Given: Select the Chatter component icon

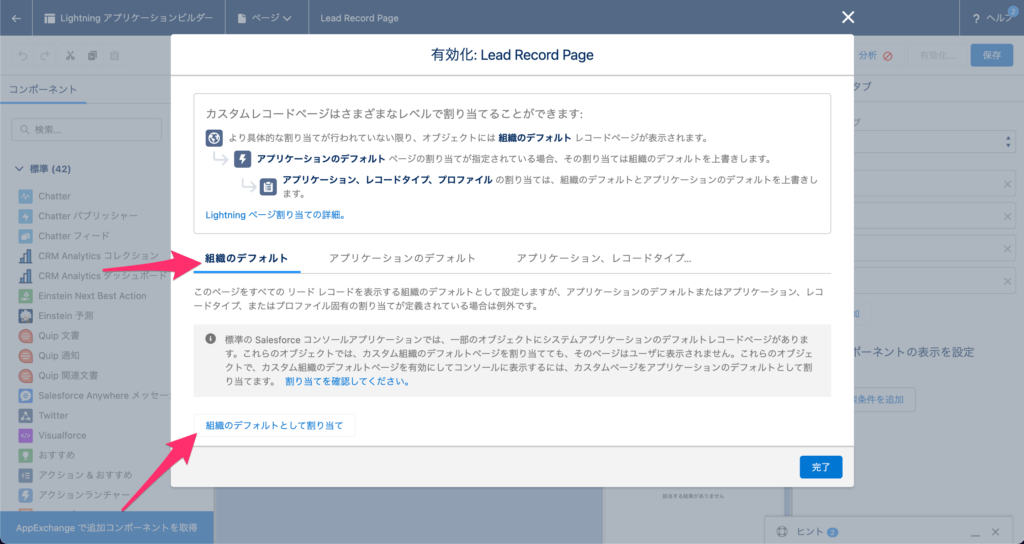Looking at the screenshot, I should [x=25, y=196].
